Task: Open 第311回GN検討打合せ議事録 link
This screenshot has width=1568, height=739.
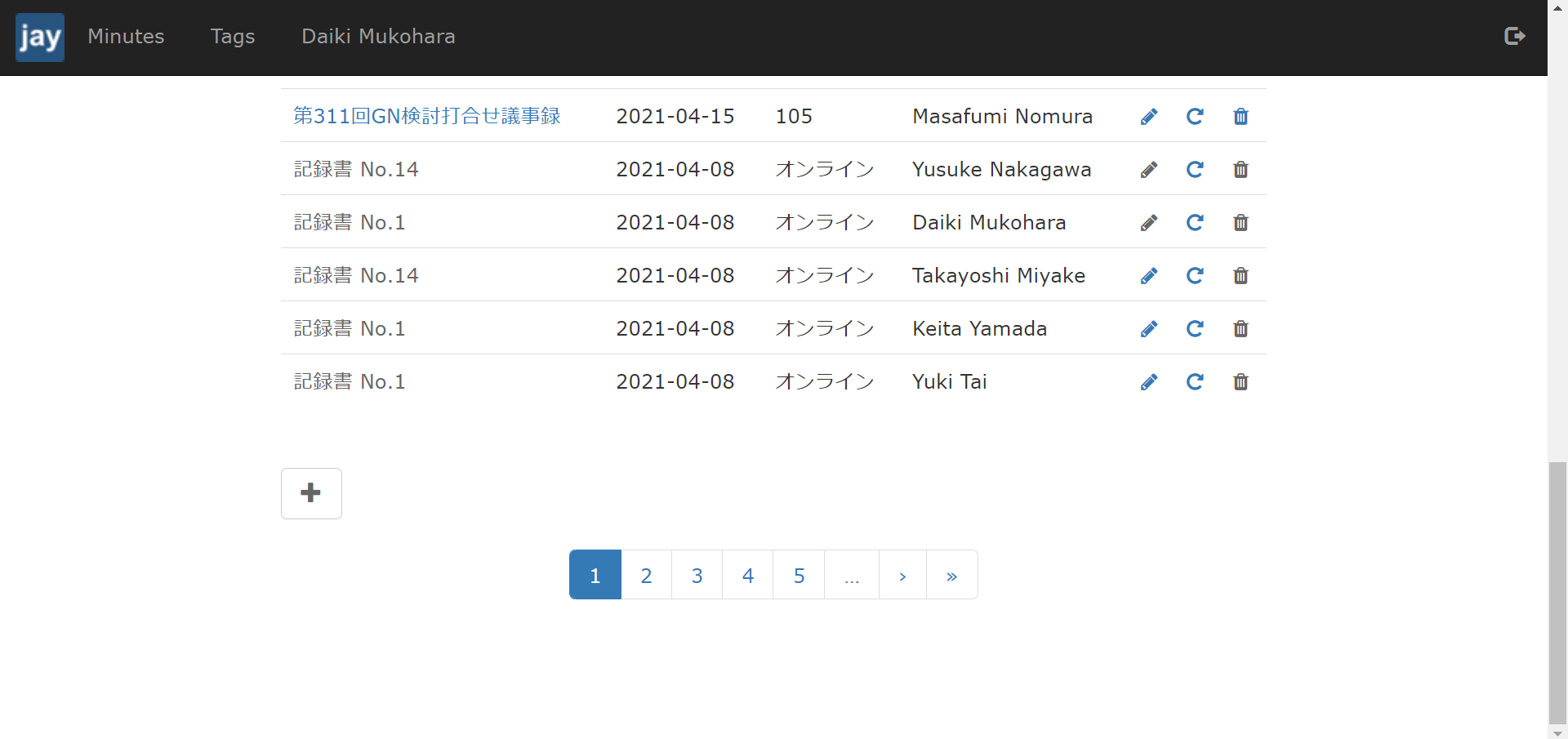Action: point(426,116)
